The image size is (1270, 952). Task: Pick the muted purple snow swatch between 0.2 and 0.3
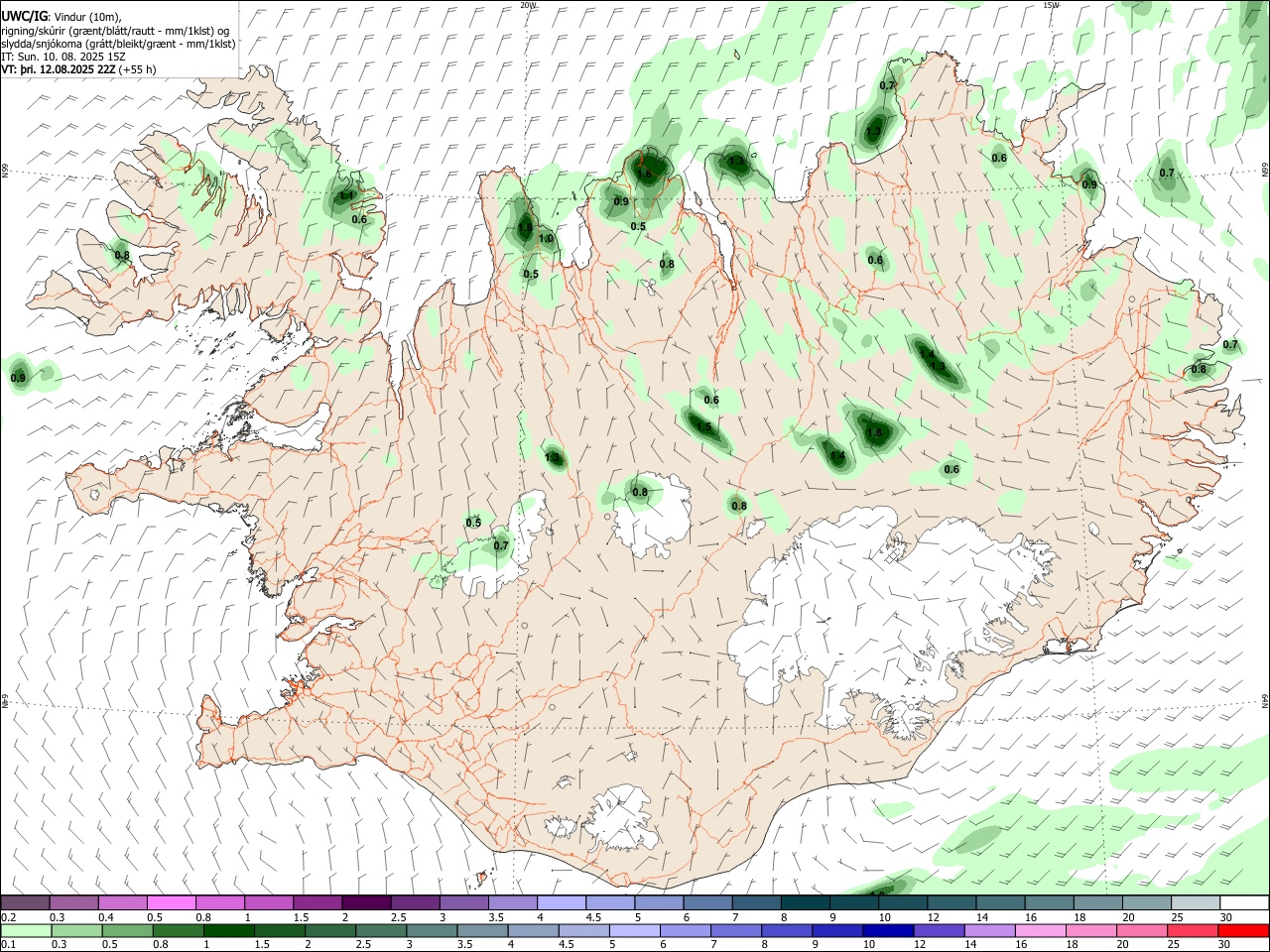26,902
